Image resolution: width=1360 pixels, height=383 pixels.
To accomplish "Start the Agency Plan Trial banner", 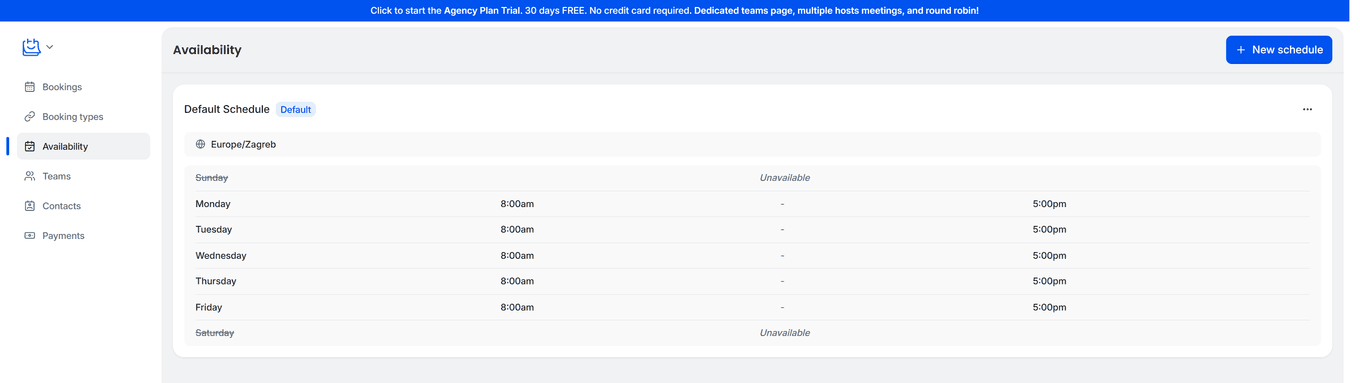I will pyautogui.click(x=675, y=11).
